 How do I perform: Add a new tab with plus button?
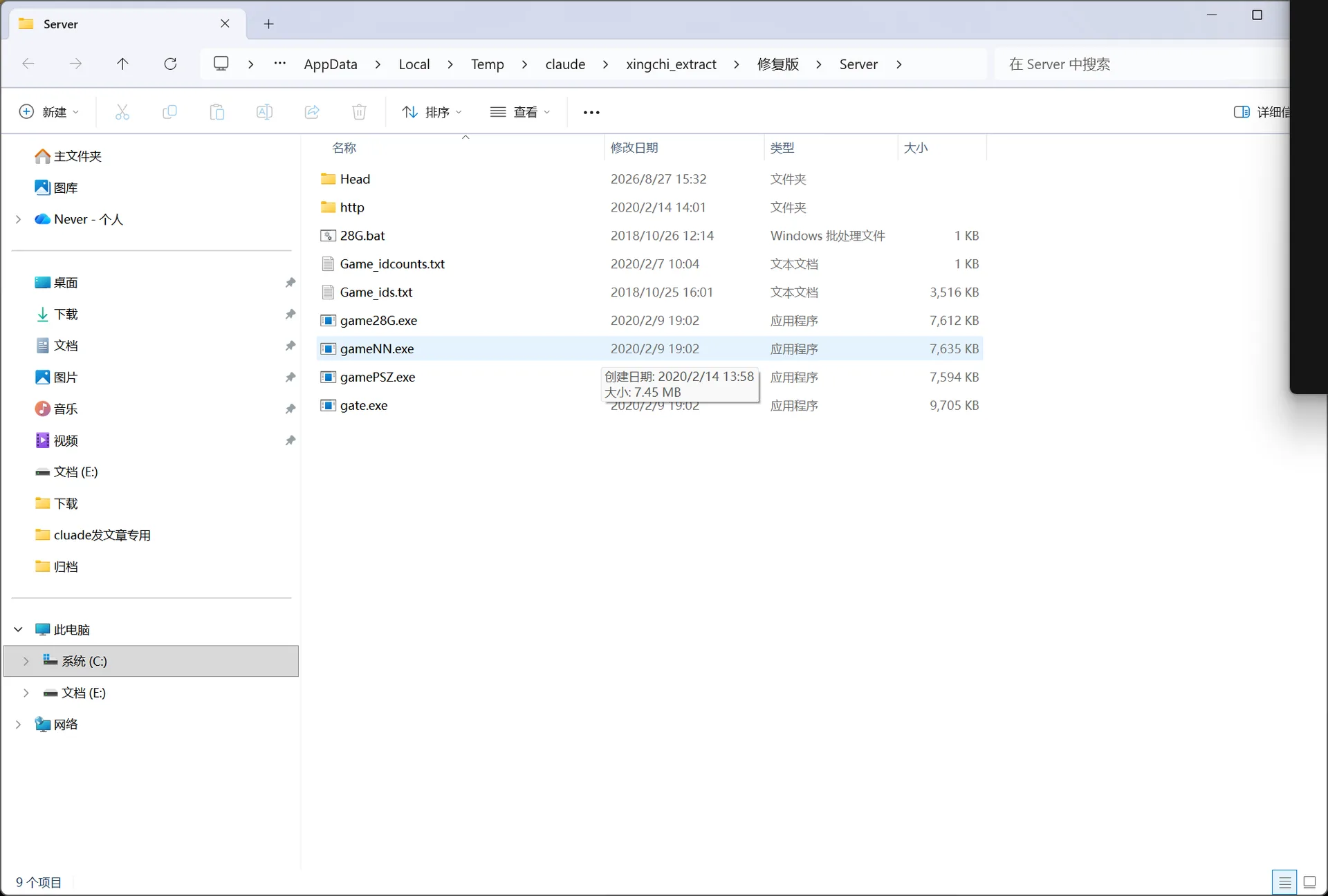pyautogui.click(x=269, y=24)
